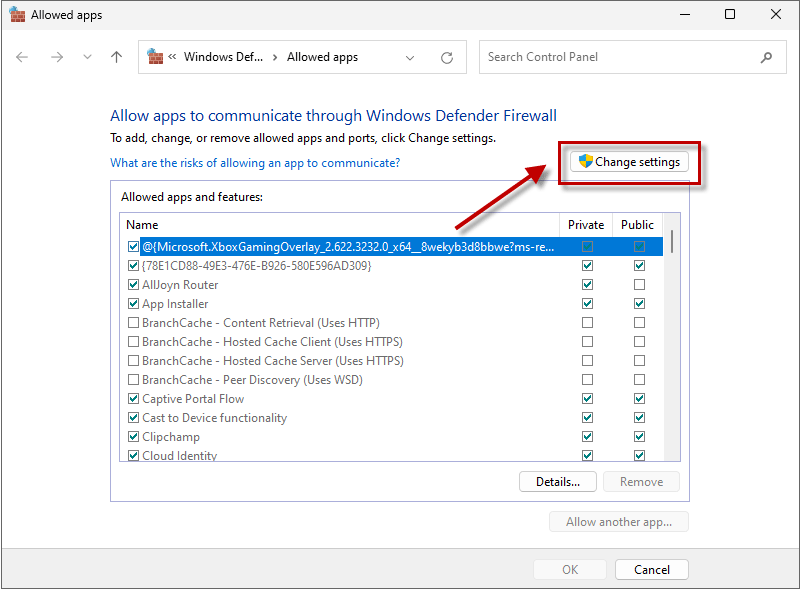Toggle Cloud Identity name checkbox

click(133, 455)
